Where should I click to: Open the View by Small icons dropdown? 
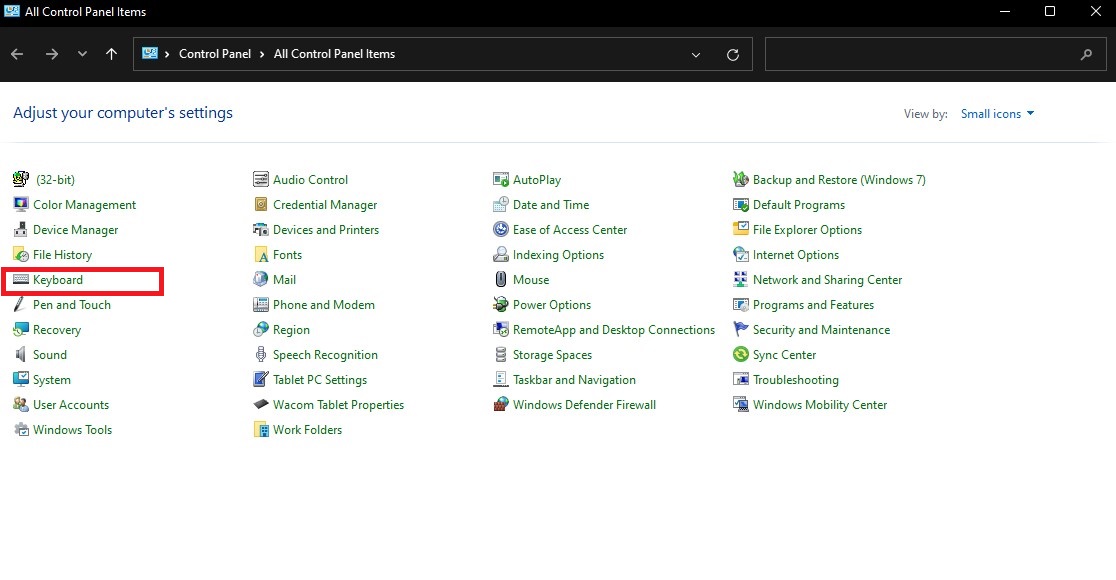pos(997,114)
